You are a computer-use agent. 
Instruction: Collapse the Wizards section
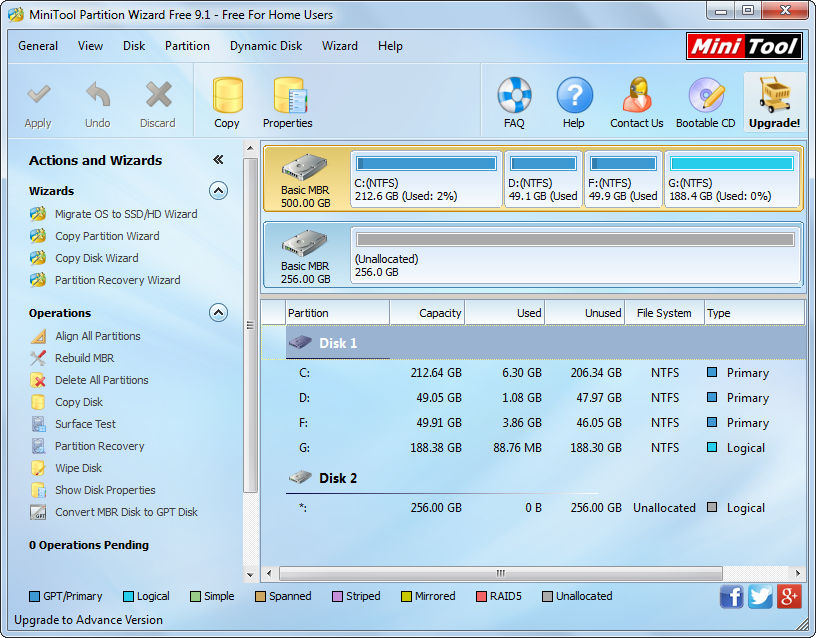218,191
